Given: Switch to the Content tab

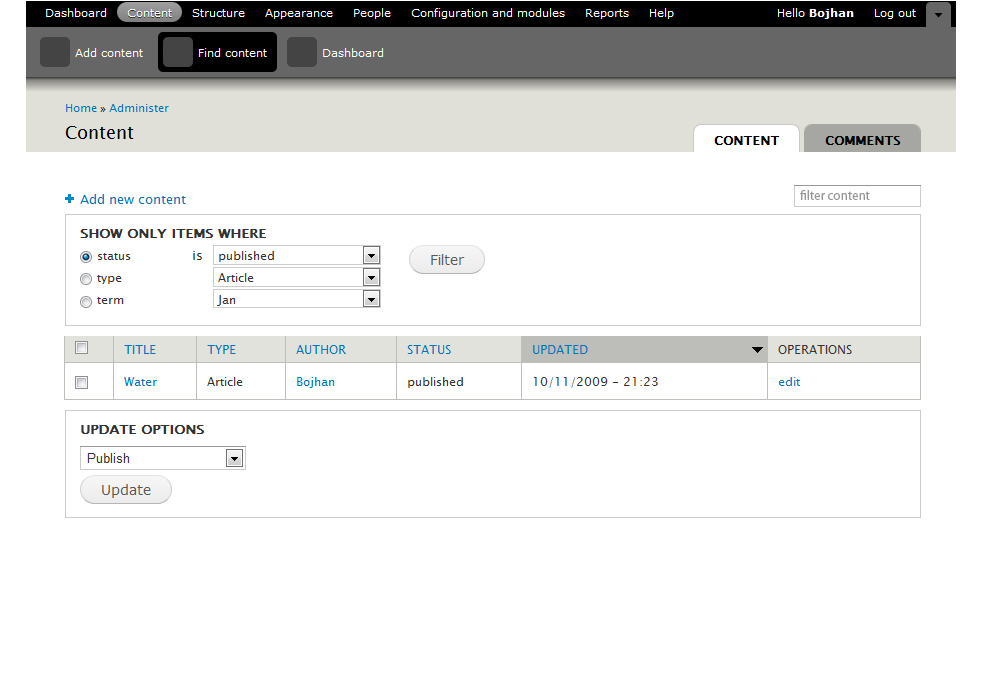Looking at the screenshot, I should (x=747, y=139).
